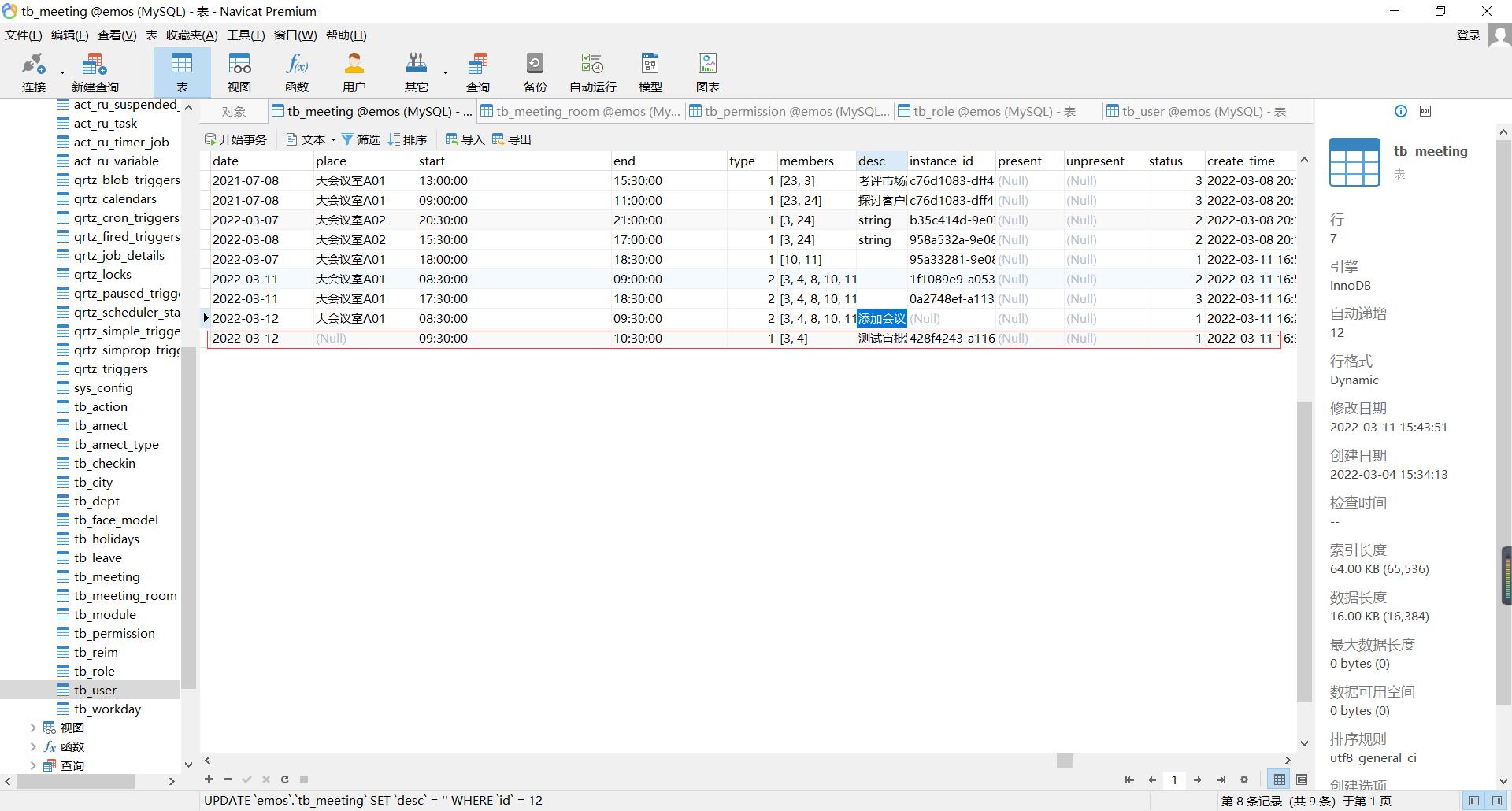The height and width of the screenshot is (811, 1512).
Task: Select tb_meeting in the table tree
Action: [x=106, y=576]
